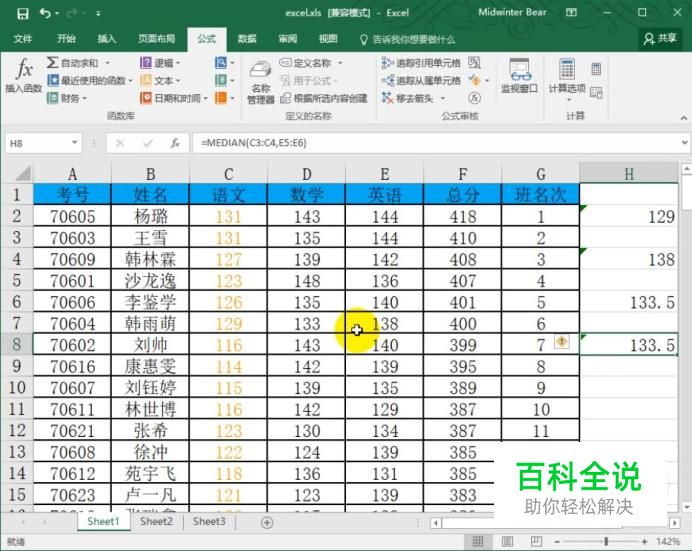The height and width of the screenshot is (551, 692).
Task: Click the Share (共享) button
Action: pyautogui.click(x=661, y=39)
